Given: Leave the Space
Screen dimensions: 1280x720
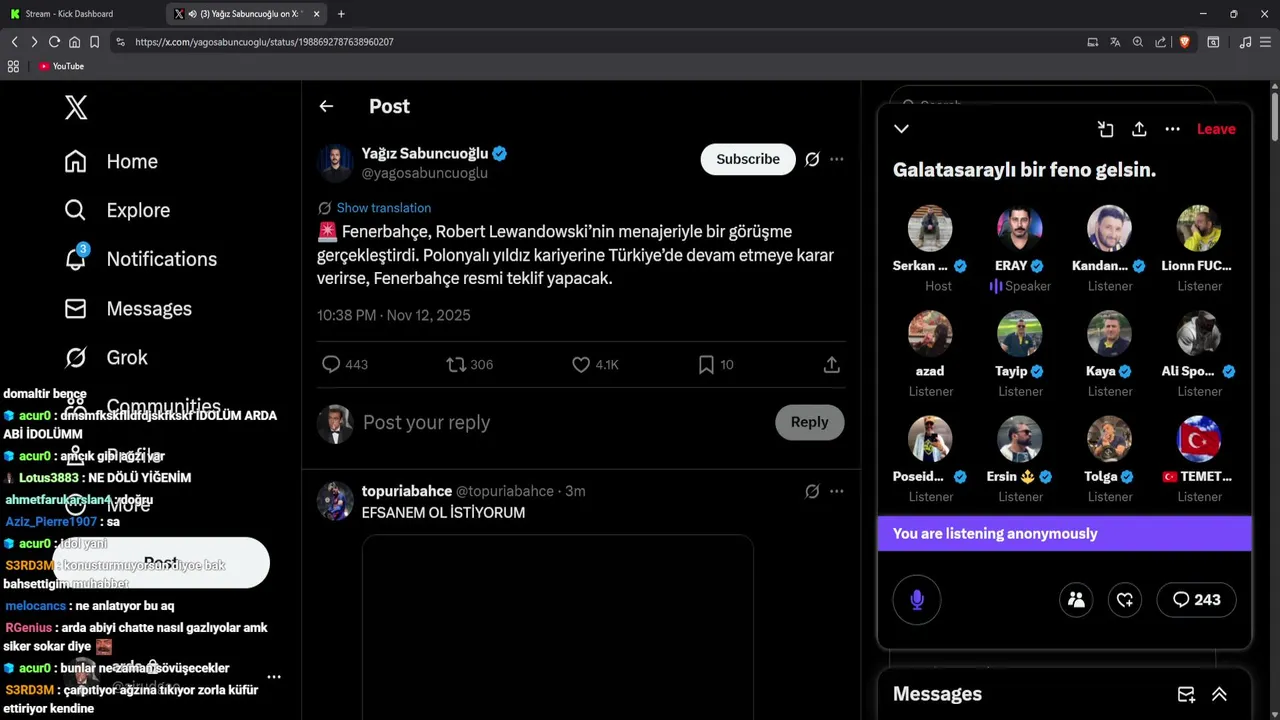Looking at the screenshot, I should pyautogui.click(x=1216, y=129).
